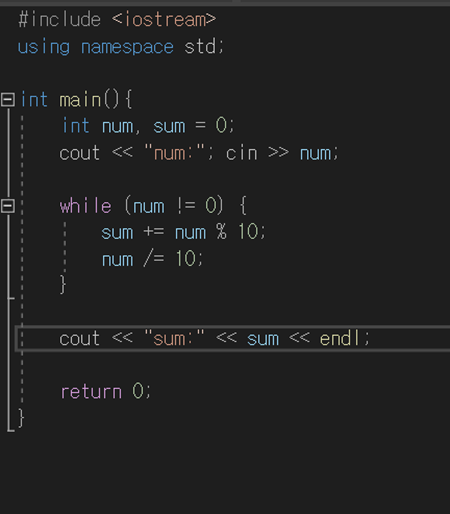Image resolution: width=450 pixels, height=514 pixels.
Task: Click the string literal "num:"
Action: click(175, 153)
